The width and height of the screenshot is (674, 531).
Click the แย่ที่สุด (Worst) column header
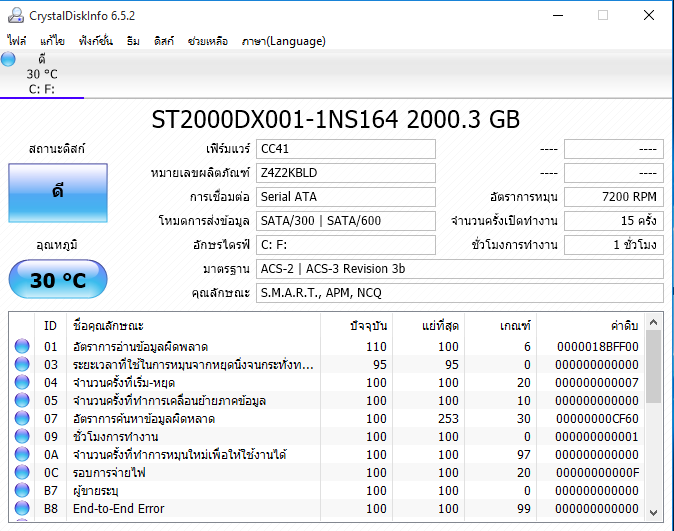click(x=429, y=326)
